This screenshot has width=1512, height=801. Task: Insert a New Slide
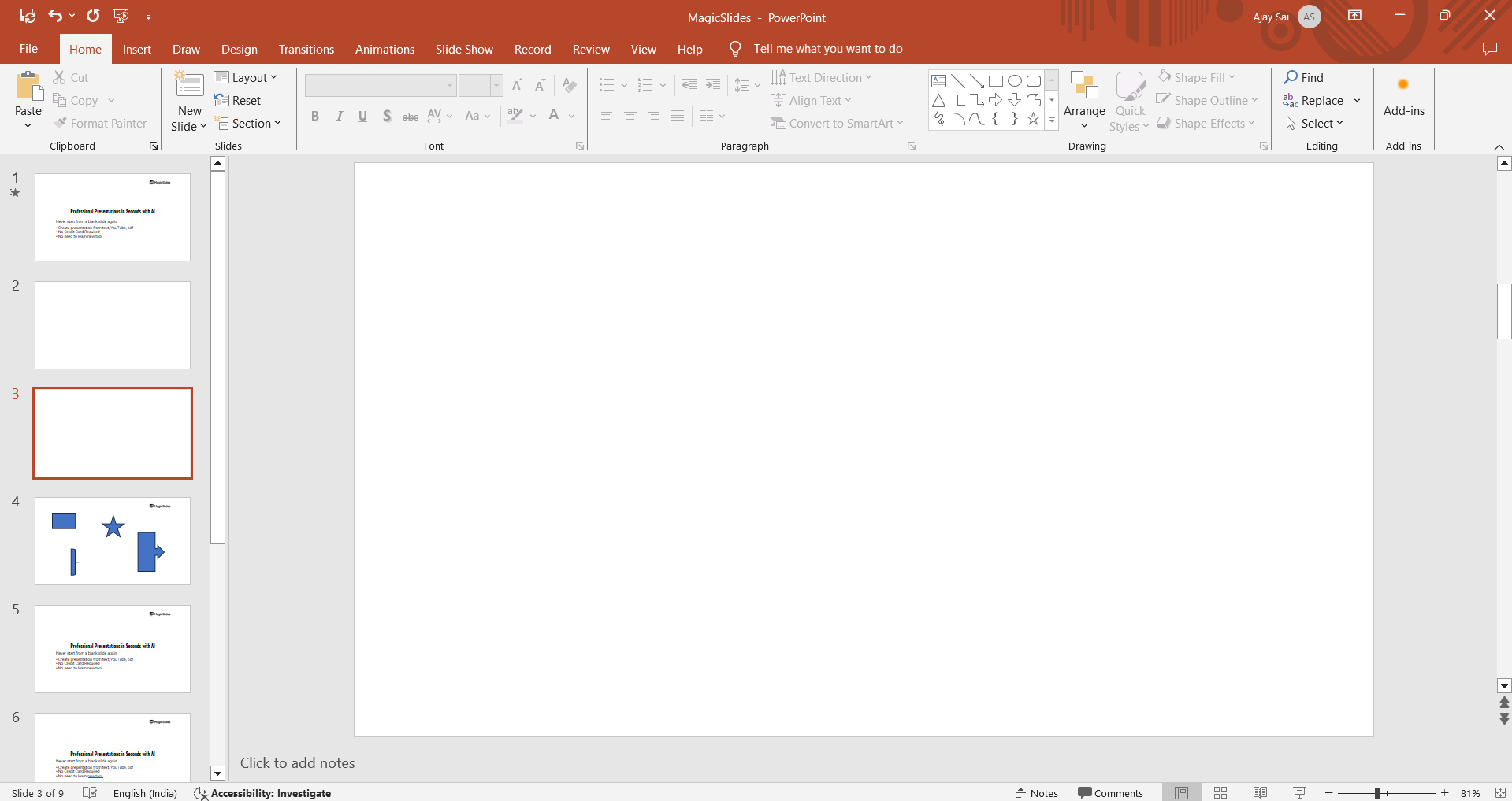click(x=189, y=85)
